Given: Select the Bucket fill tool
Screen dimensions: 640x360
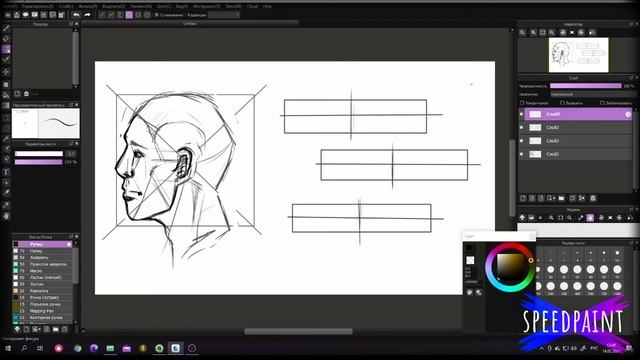Looking at the screenshot, I should click(x=6, y=95).
